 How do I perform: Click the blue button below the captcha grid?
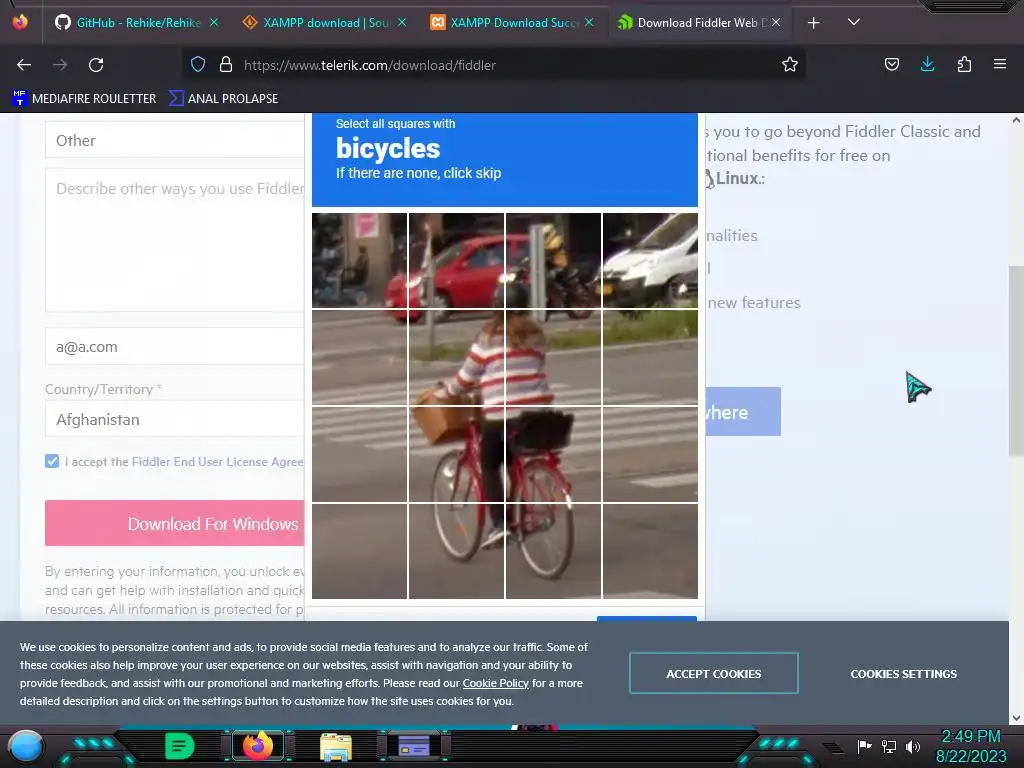(647, 618)
